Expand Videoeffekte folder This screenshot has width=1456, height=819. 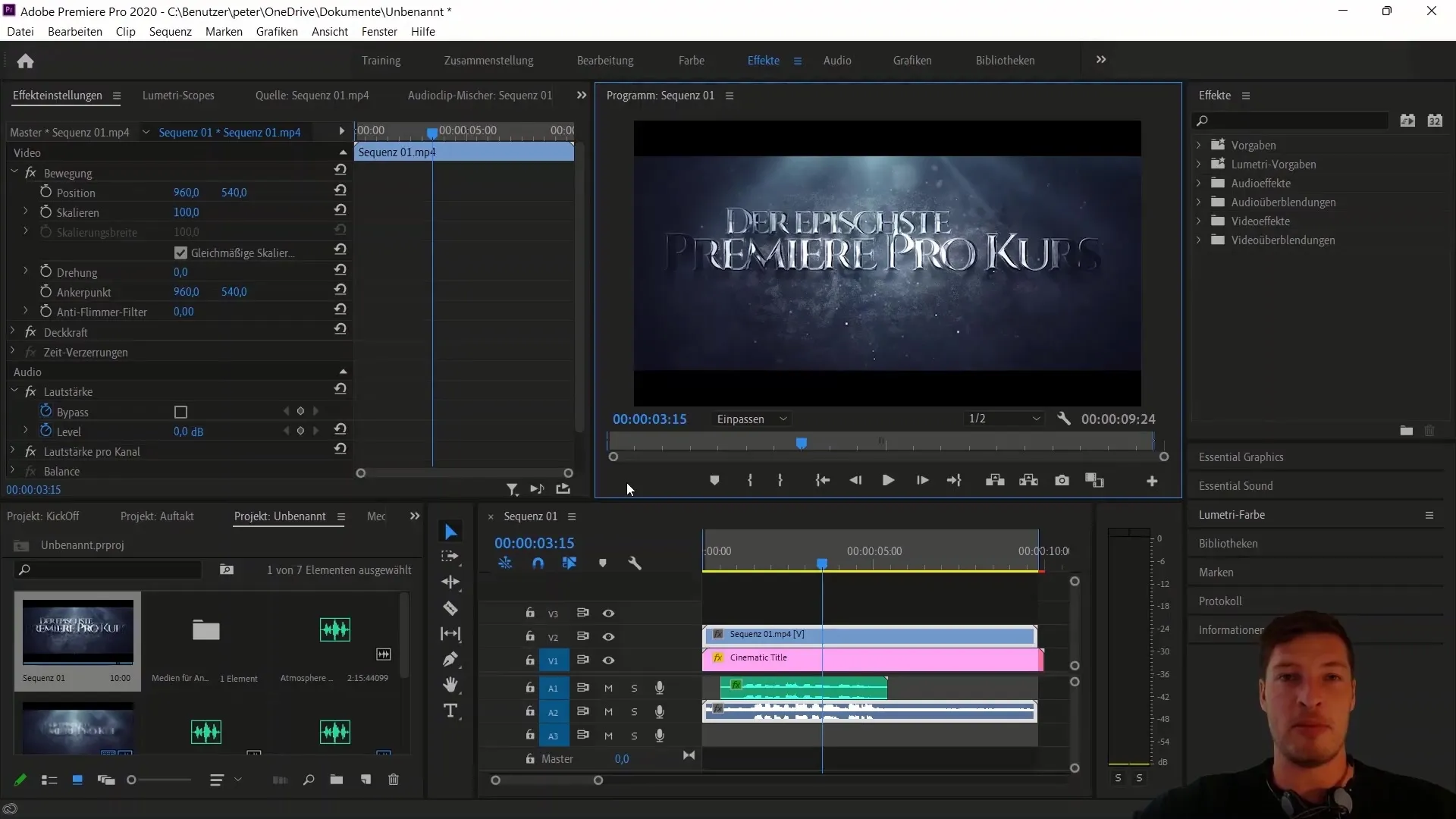pos(1198,221)
